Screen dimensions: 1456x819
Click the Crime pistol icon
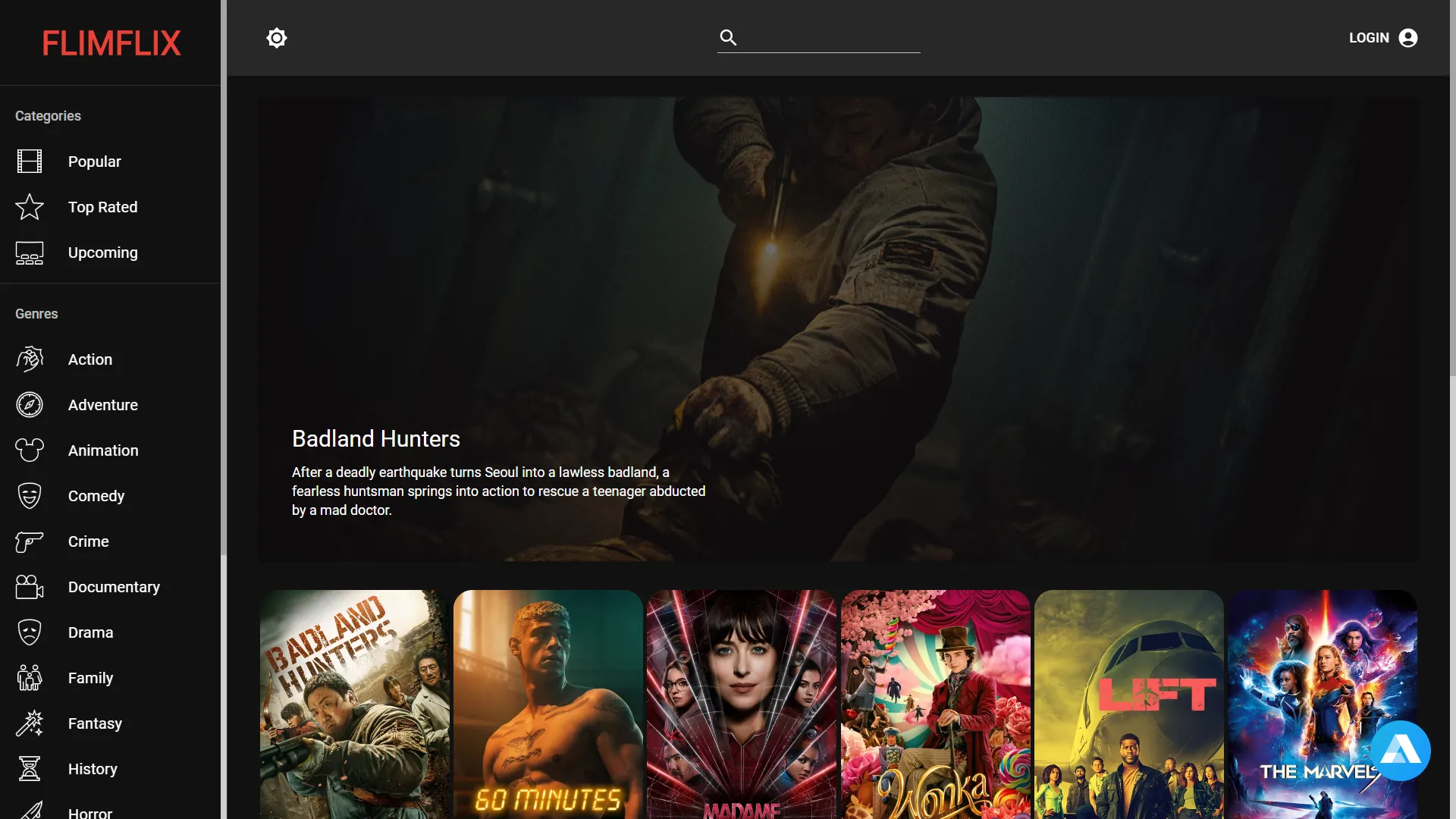point(30,541)
